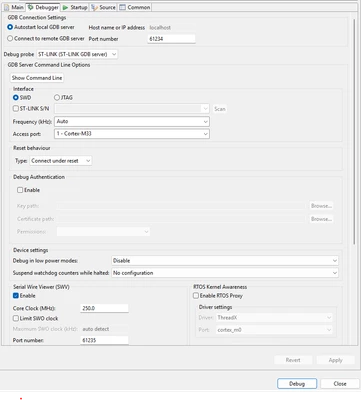This screenshot has height=400, width=361.
Task: Select the JTAG interface radio button
Action: click(x=57, y=98)
